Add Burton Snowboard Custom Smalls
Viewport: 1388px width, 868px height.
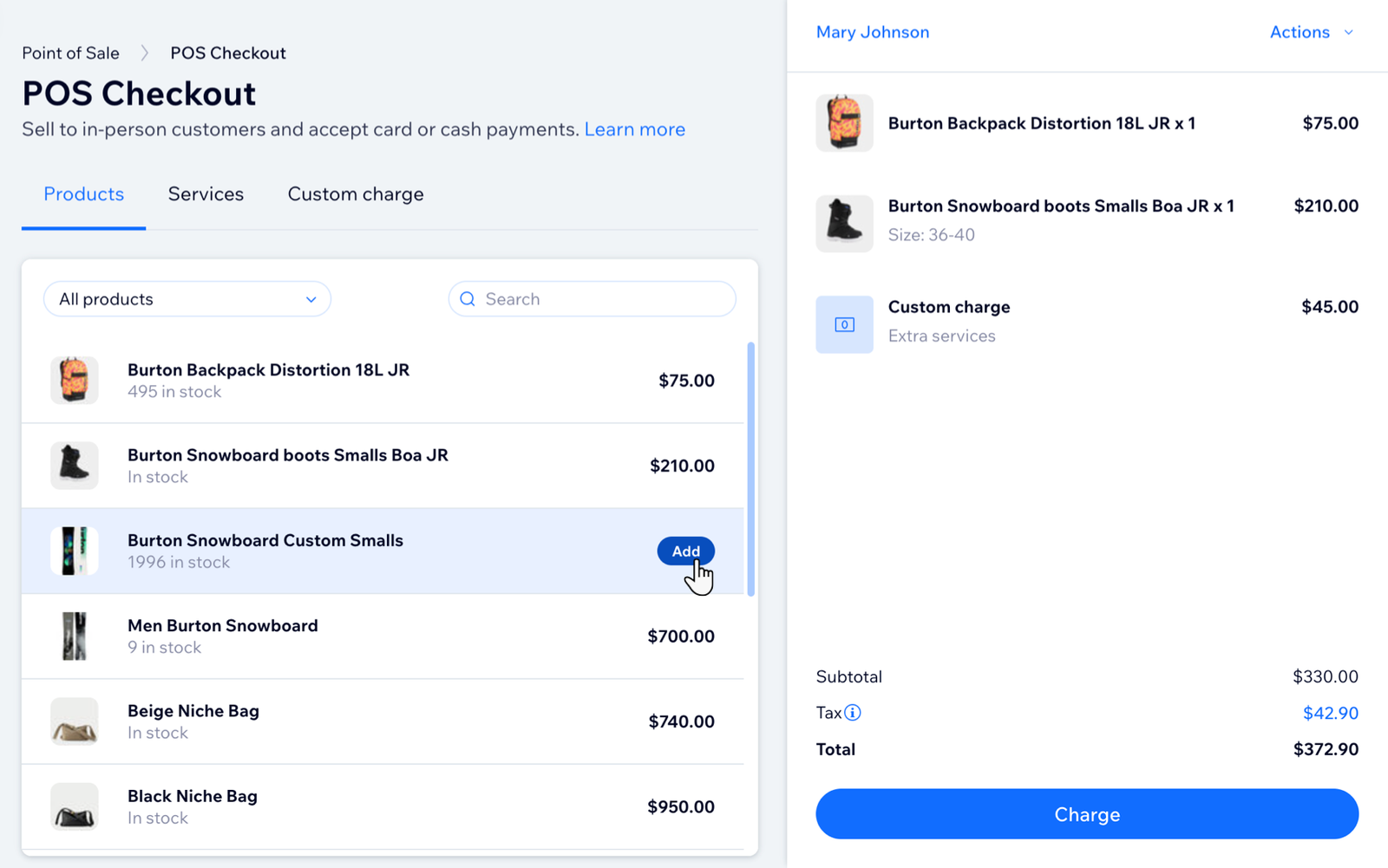point(685,551)
